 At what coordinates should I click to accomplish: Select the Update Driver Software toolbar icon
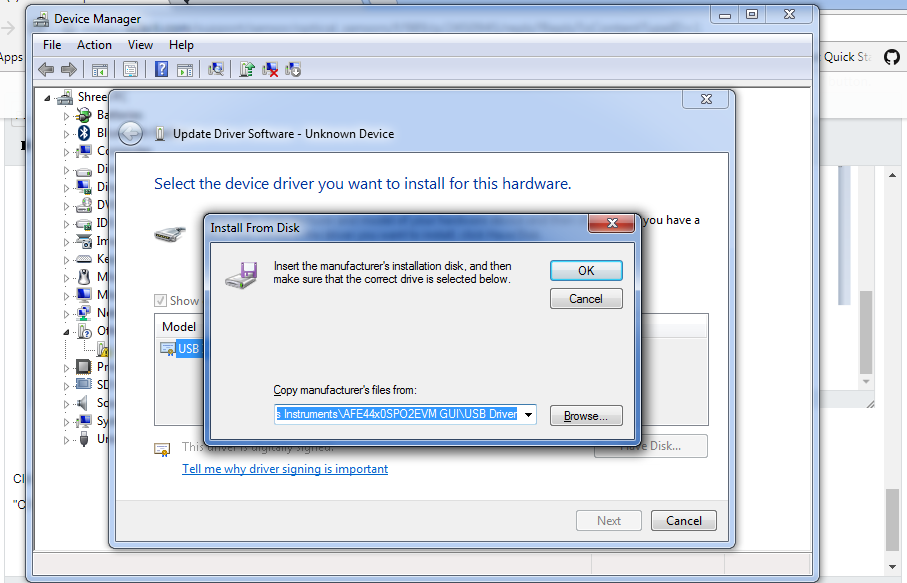[245, 69]
